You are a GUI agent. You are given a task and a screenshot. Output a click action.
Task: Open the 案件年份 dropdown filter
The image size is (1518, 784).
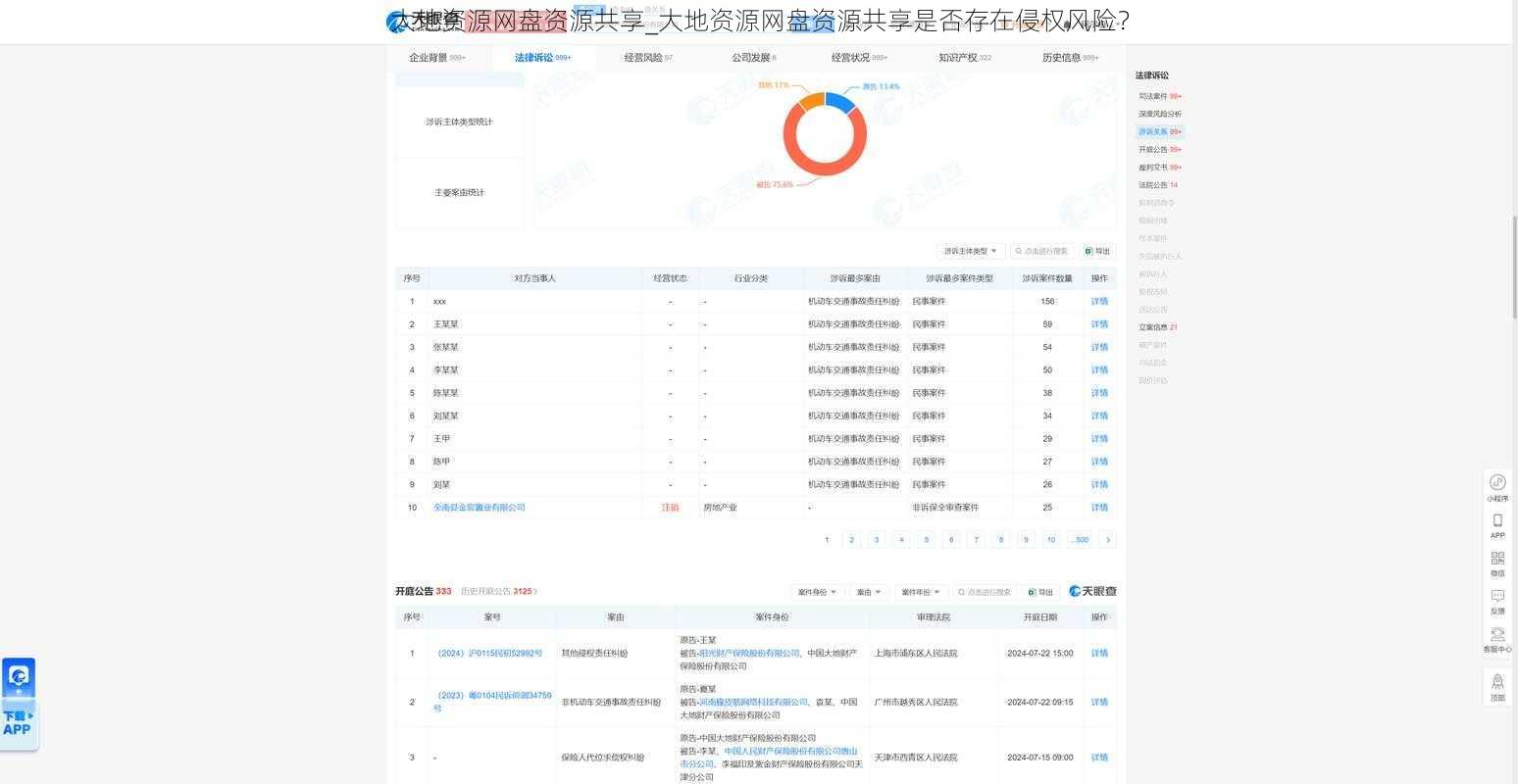921,592
